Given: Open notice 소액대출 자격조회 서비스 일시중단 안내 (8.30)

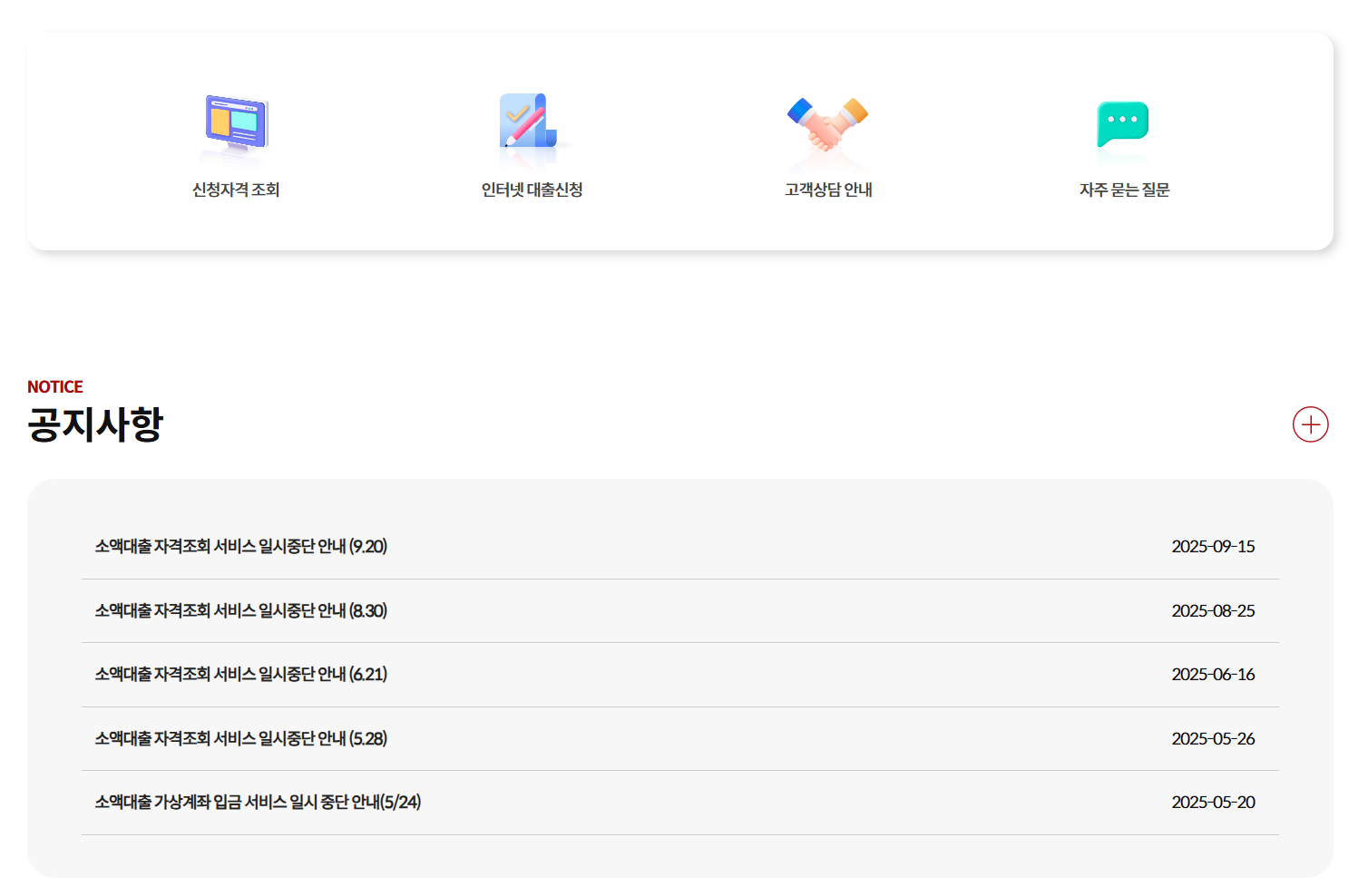Looking at the screenshot, I should point(241,610).
